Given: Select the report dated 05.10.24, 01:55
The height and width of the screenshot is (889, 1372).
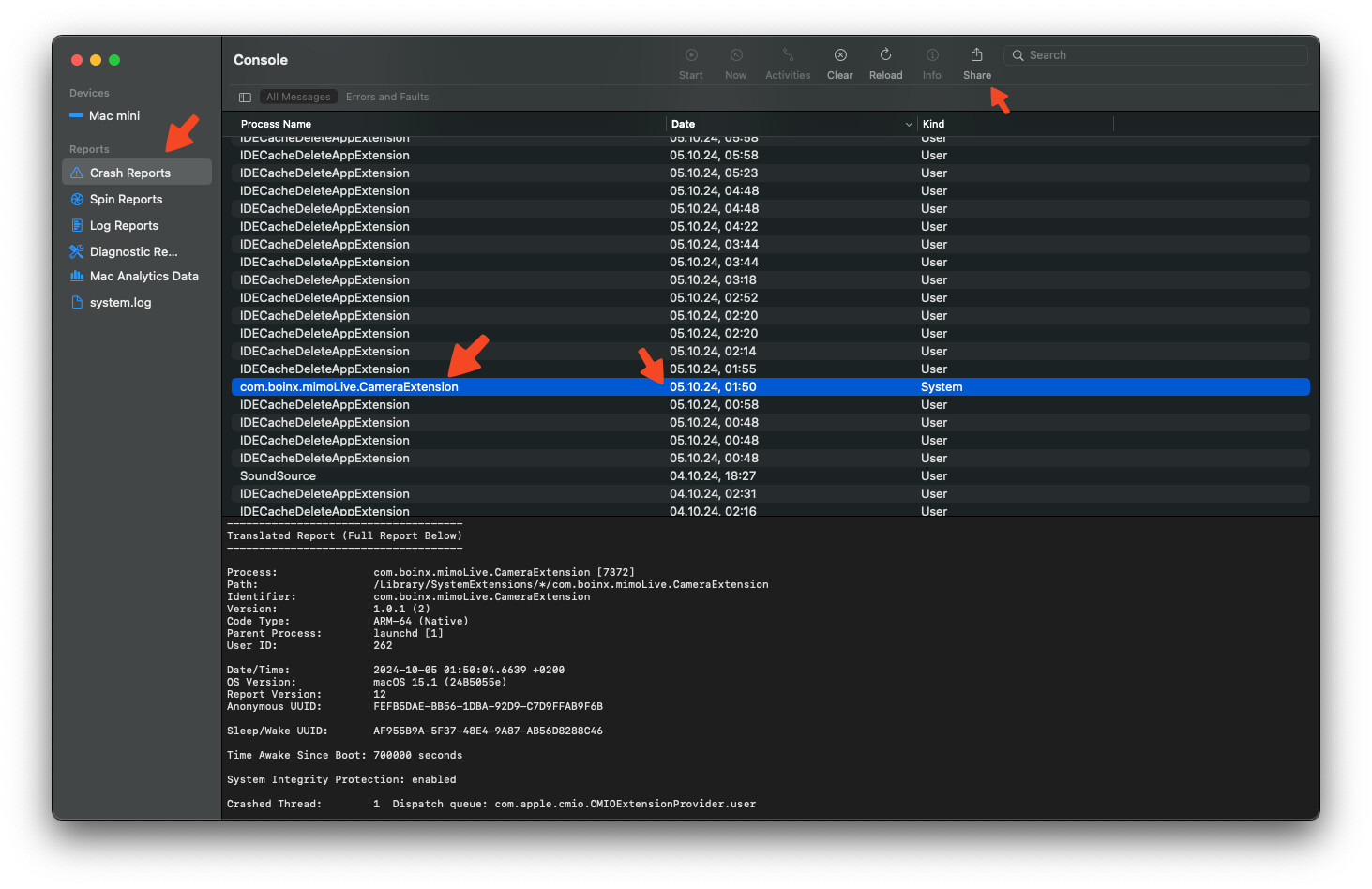Looking at the screenshot, I should pos(770,369).
